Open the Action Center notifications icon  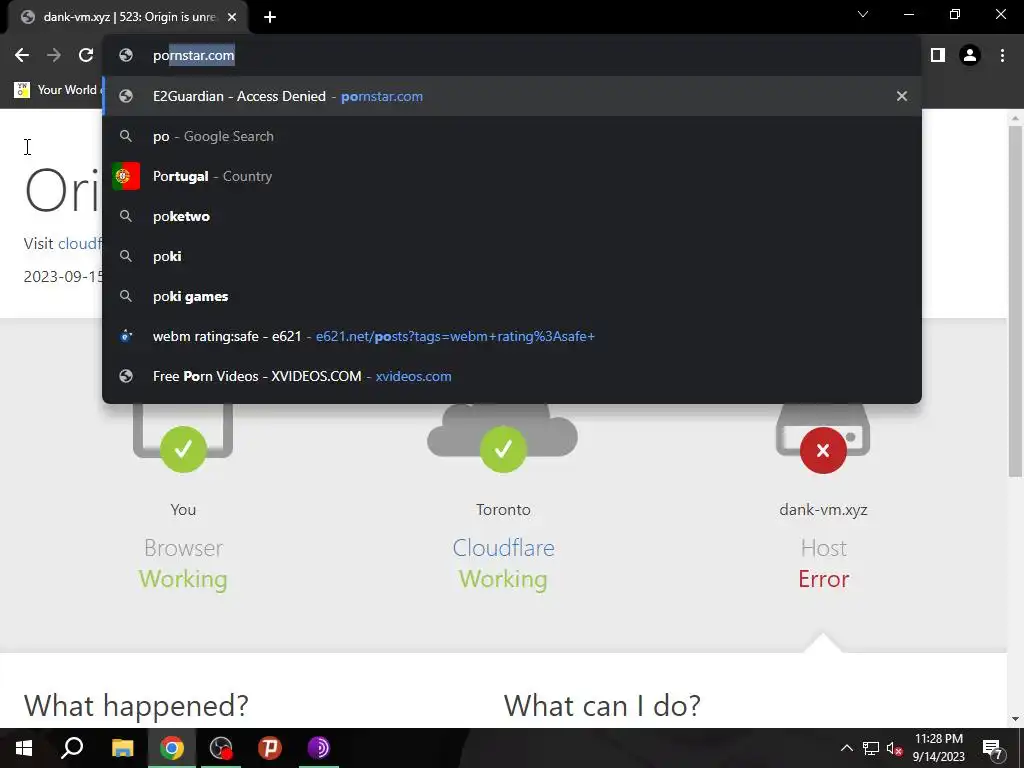[991, 748]
